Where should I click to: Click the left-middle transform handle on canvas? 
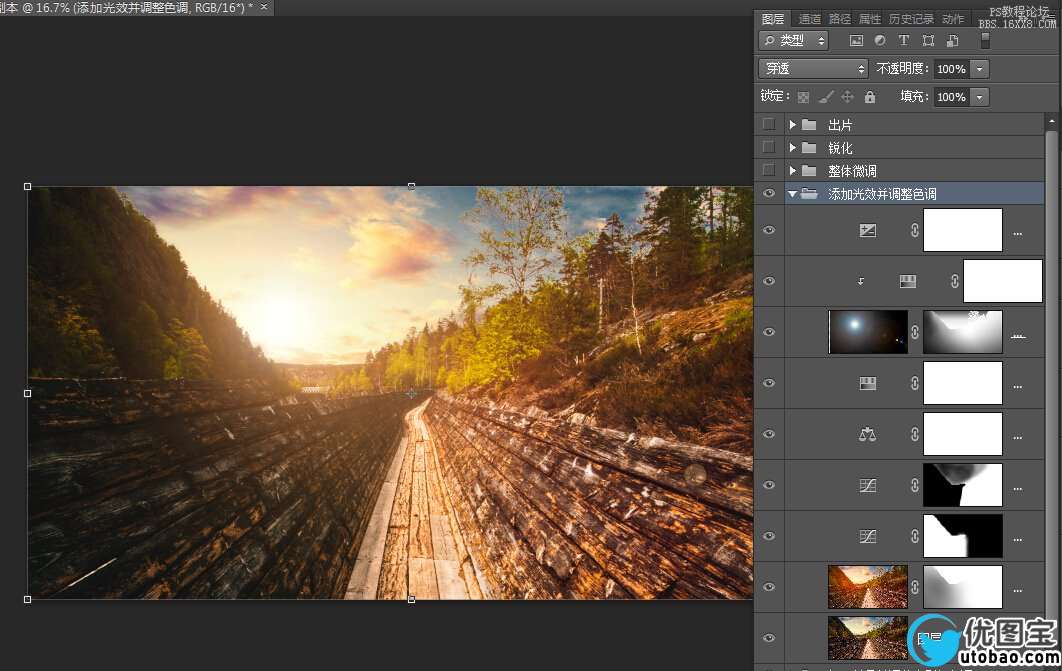[28, 393]
